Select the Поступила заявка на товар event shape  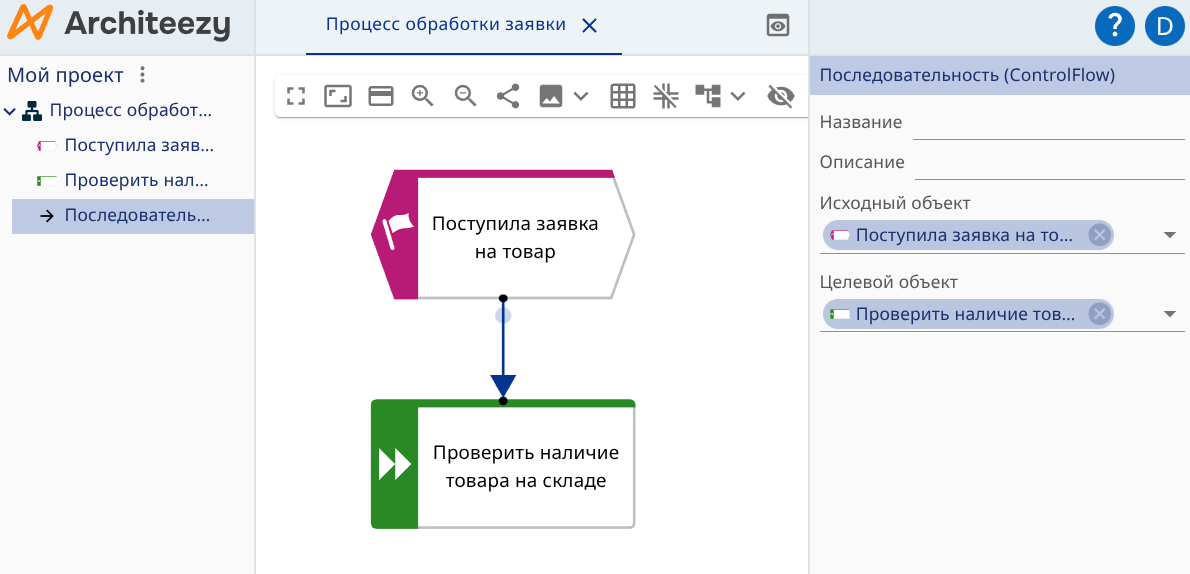pos(502,235)
